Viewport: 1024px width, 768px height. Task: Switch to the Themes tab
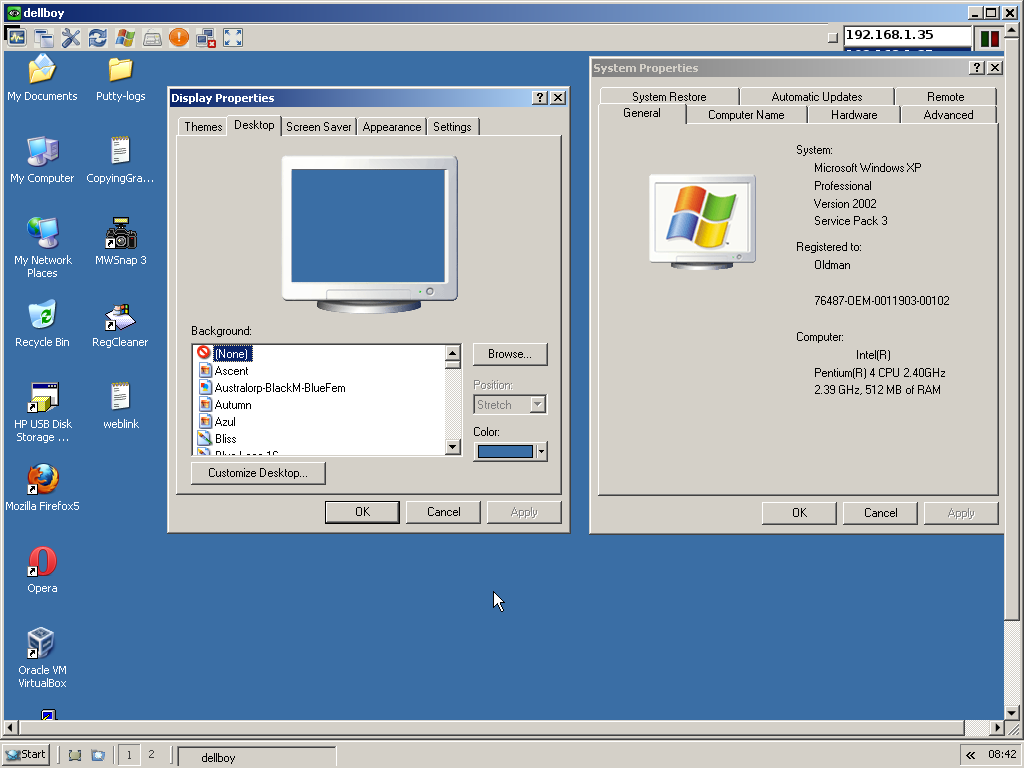[203, 127]
